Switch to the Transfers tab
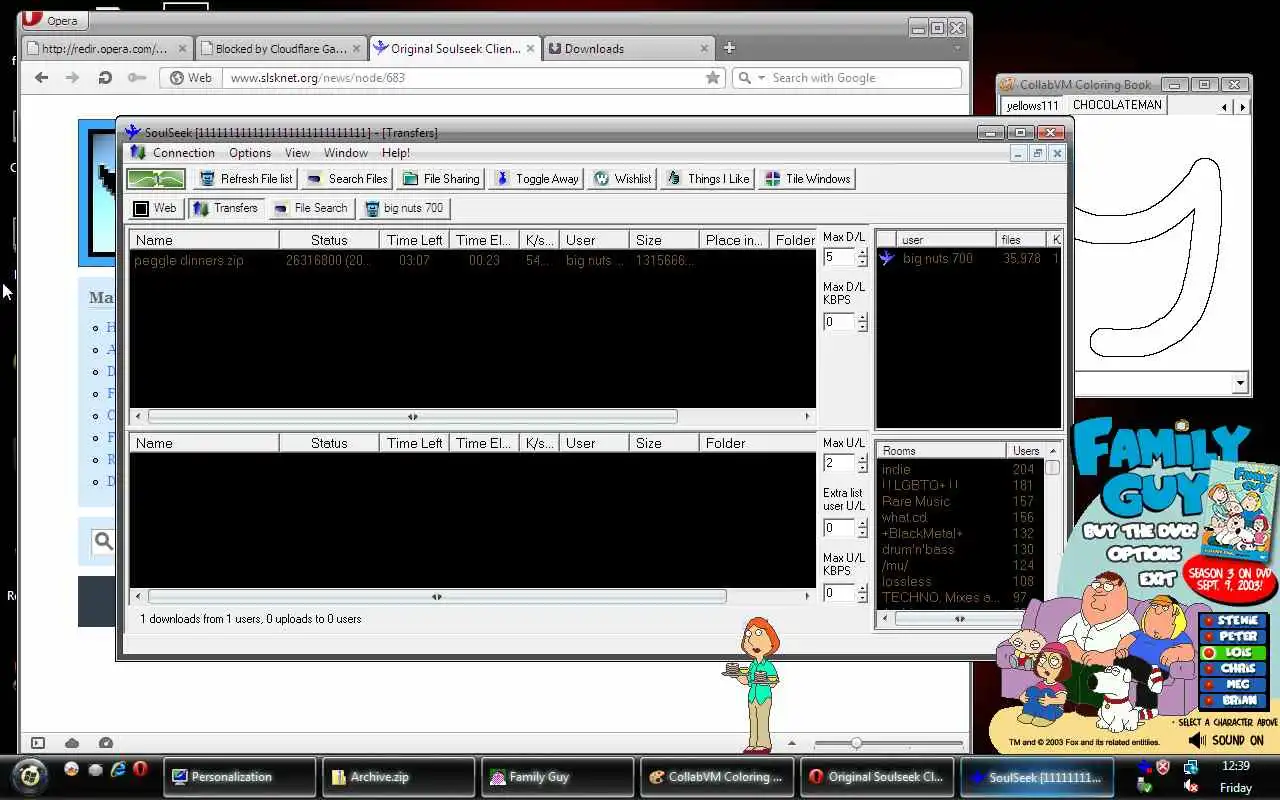 tap(226, 208)
